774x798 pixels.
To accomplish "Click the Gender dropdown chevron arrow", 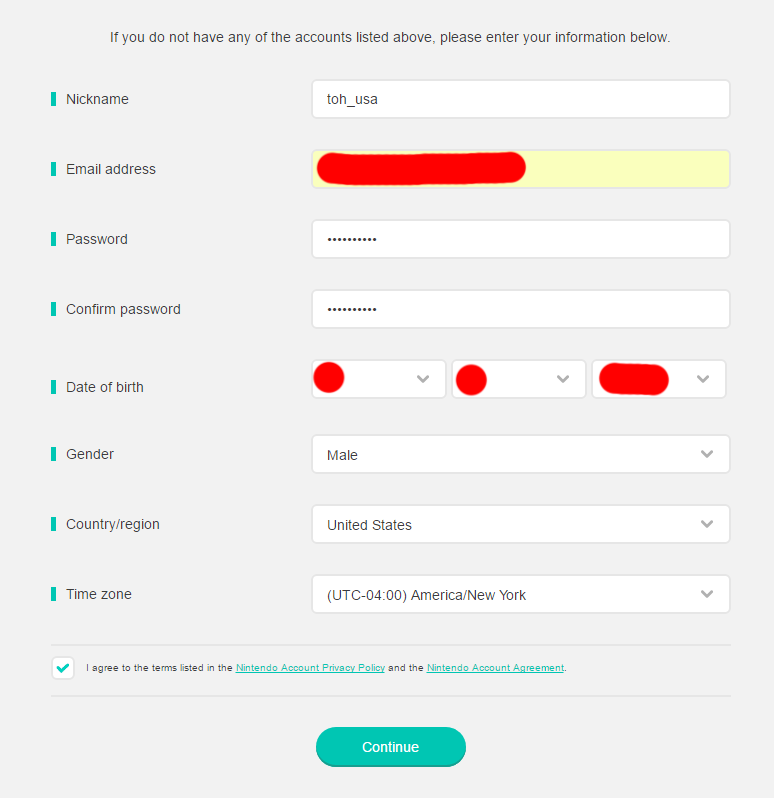I will (x=707, y=454).
